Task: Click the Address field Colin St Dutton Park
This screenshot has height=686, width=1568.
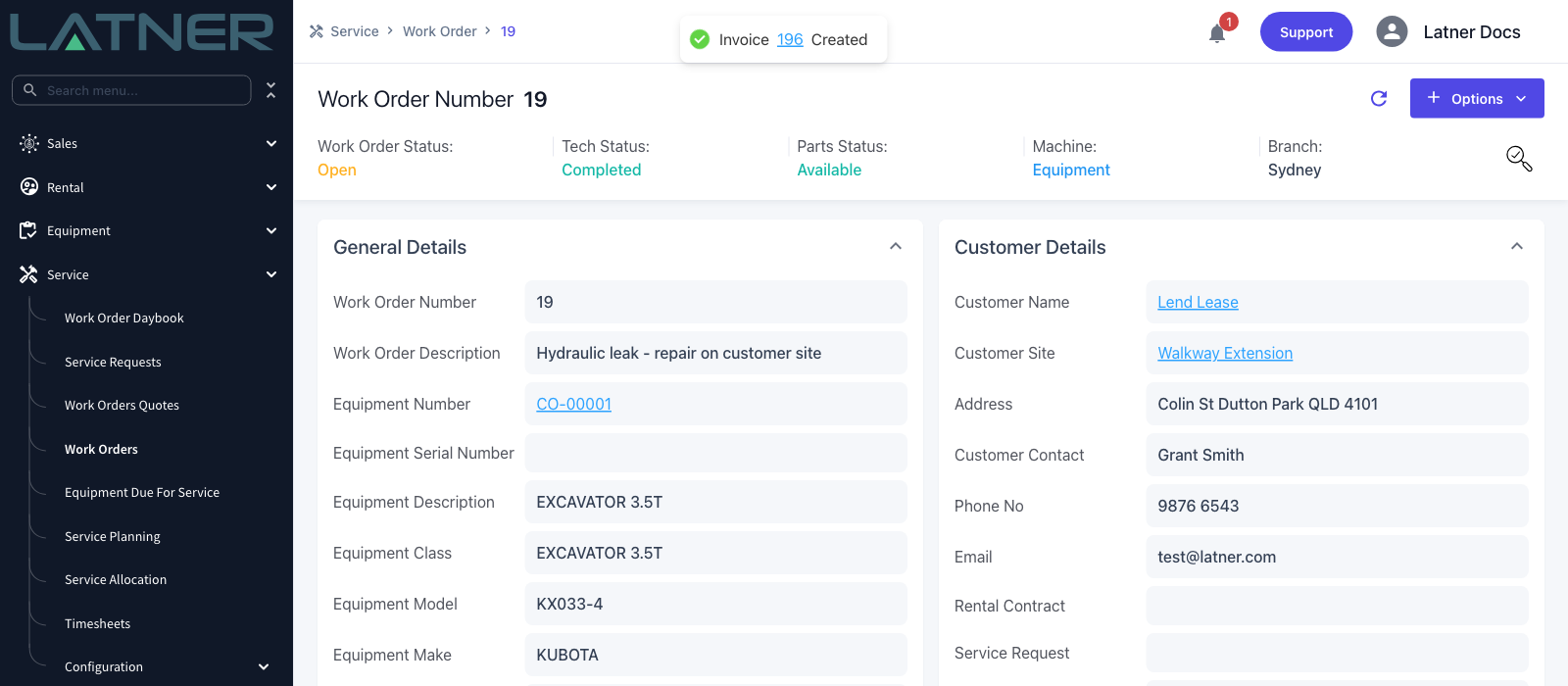Action: coord(1337,404)
